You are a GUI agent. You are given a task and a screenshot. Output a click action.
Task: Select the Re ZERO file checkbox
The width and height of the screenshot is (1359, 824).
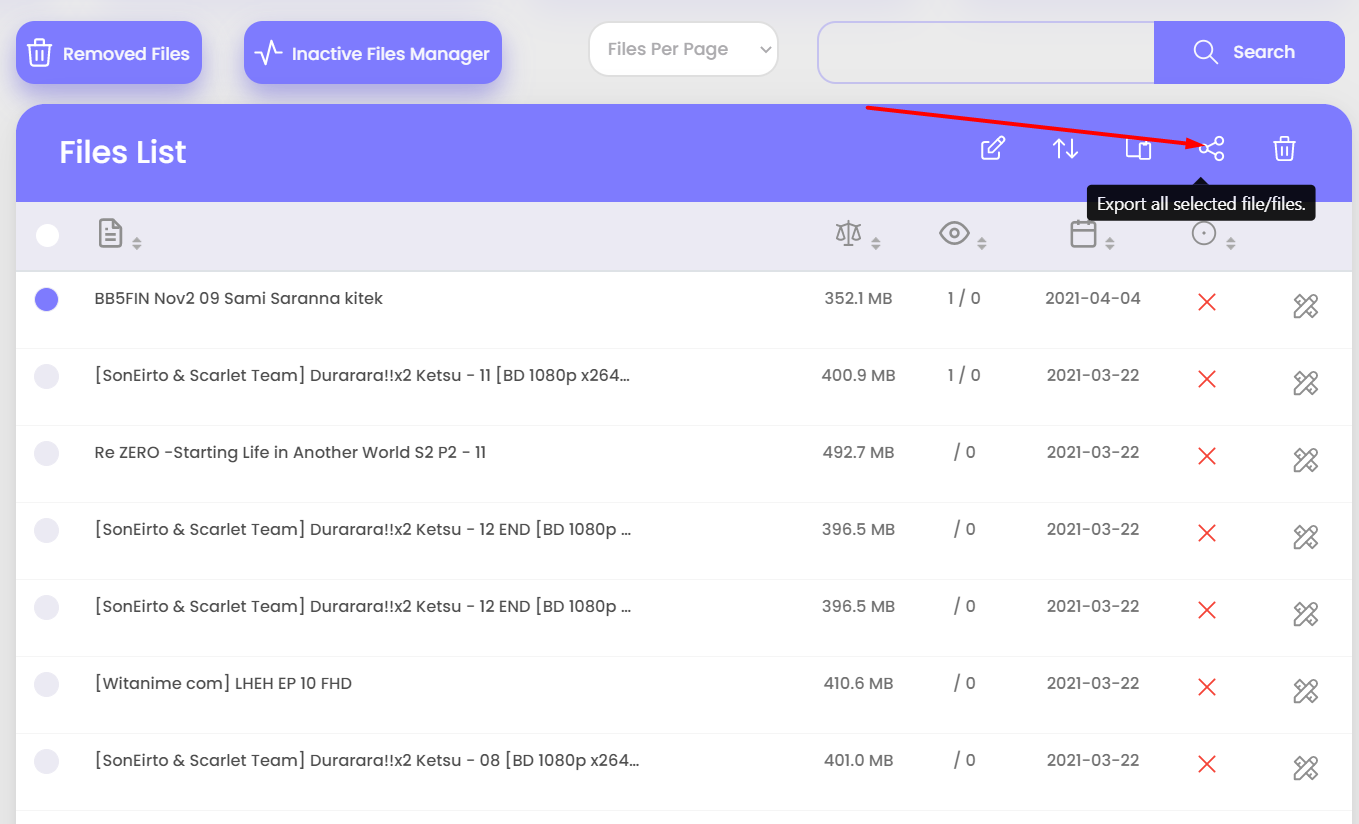tap(47, 453)
